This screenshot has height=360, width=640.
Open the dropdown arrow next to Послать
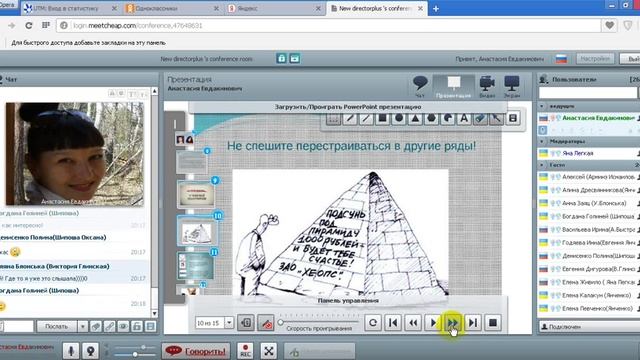click(x=82, y=327)
